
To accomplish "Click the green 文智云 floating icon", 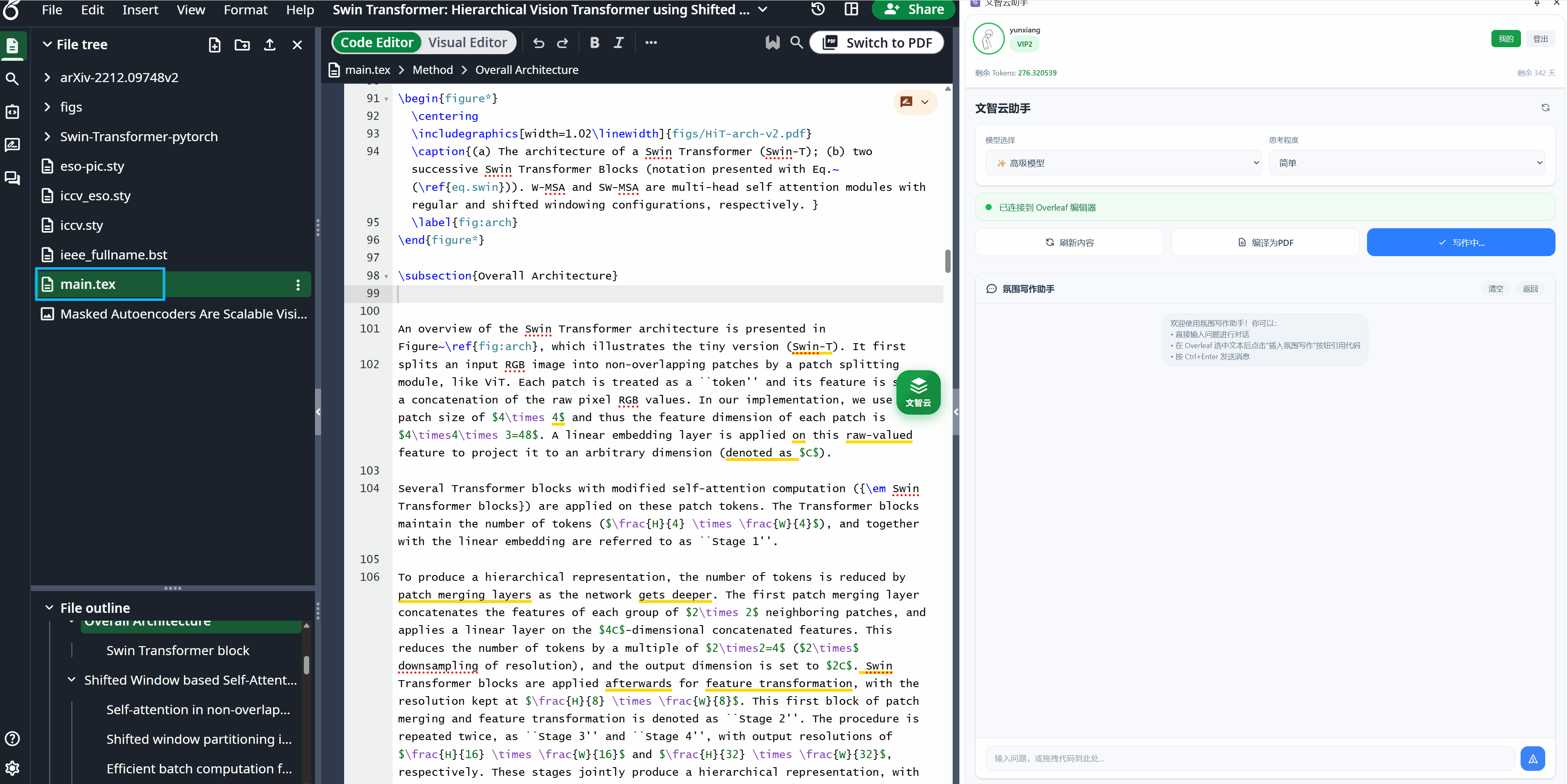I will [918, 392].
